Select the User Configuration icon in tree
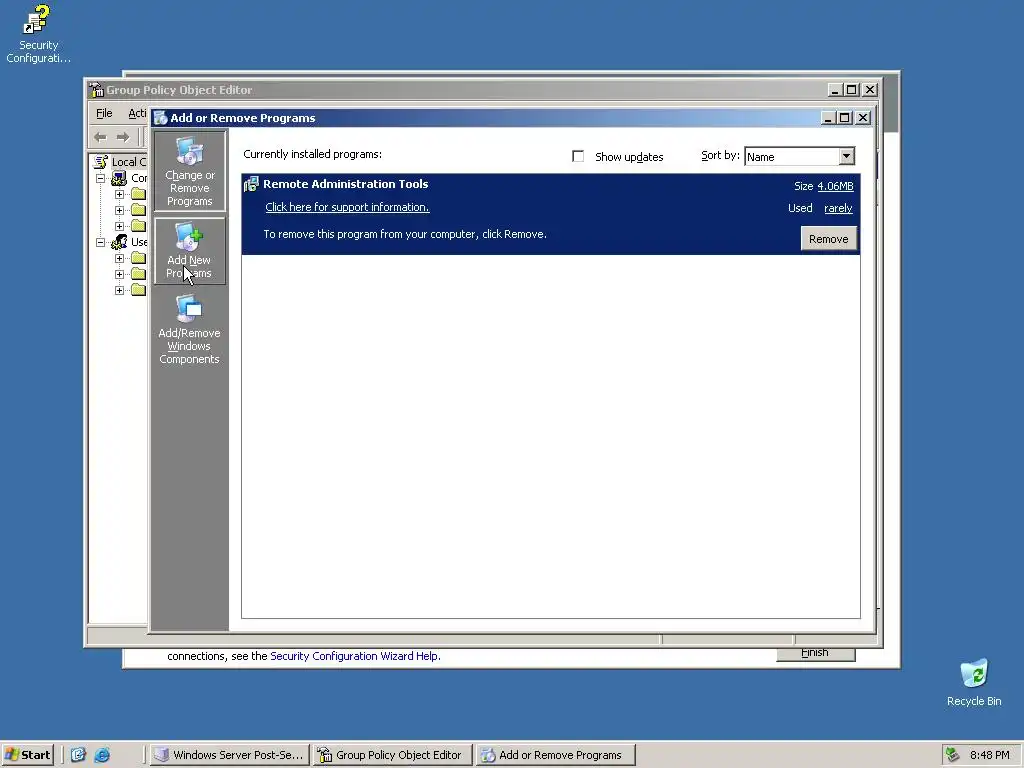The width and height of the screenshot is (1024, 768). (119, 242)
